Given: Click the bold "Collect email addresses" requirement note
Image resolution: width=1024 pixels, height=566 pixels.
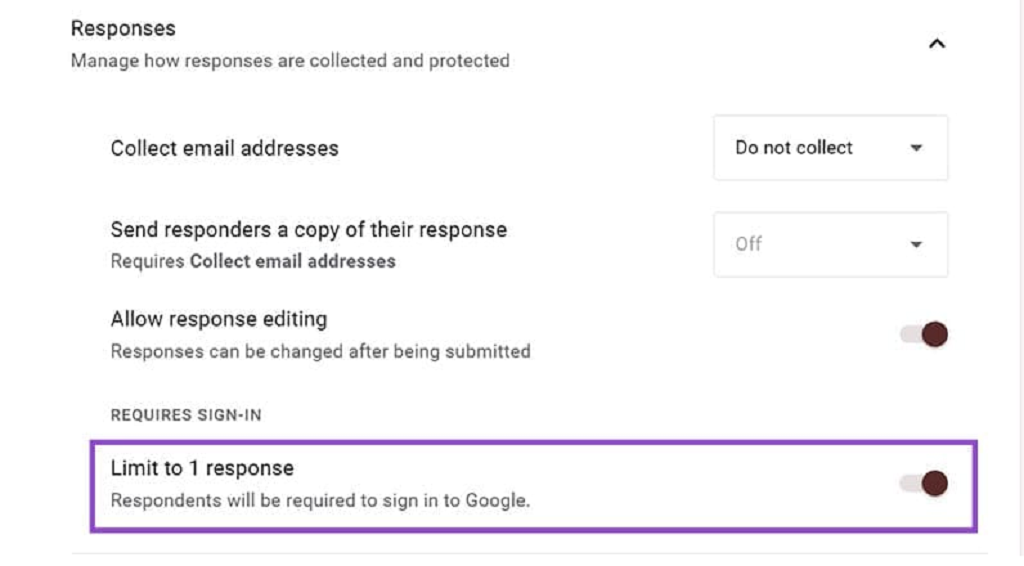Looking at the screenshot, I should (293, 262).
